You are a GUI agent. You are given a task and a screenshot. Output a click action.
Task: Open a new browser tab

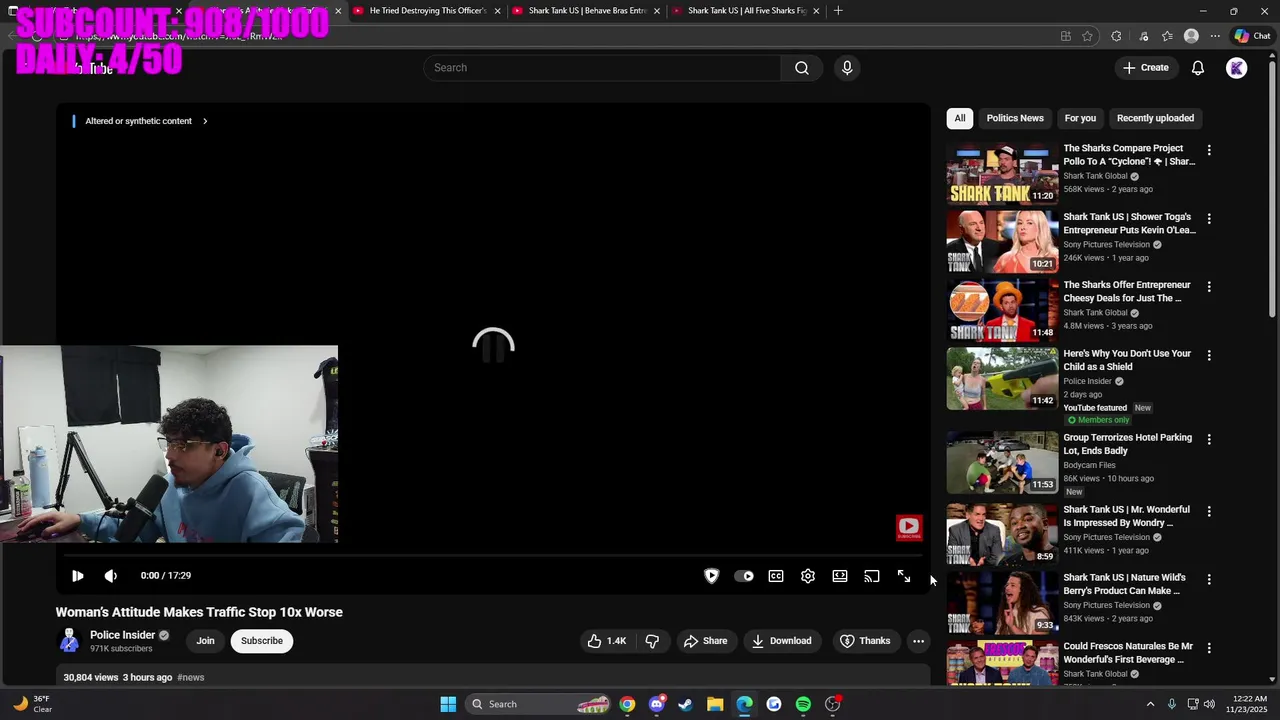[x=838, y=11]
